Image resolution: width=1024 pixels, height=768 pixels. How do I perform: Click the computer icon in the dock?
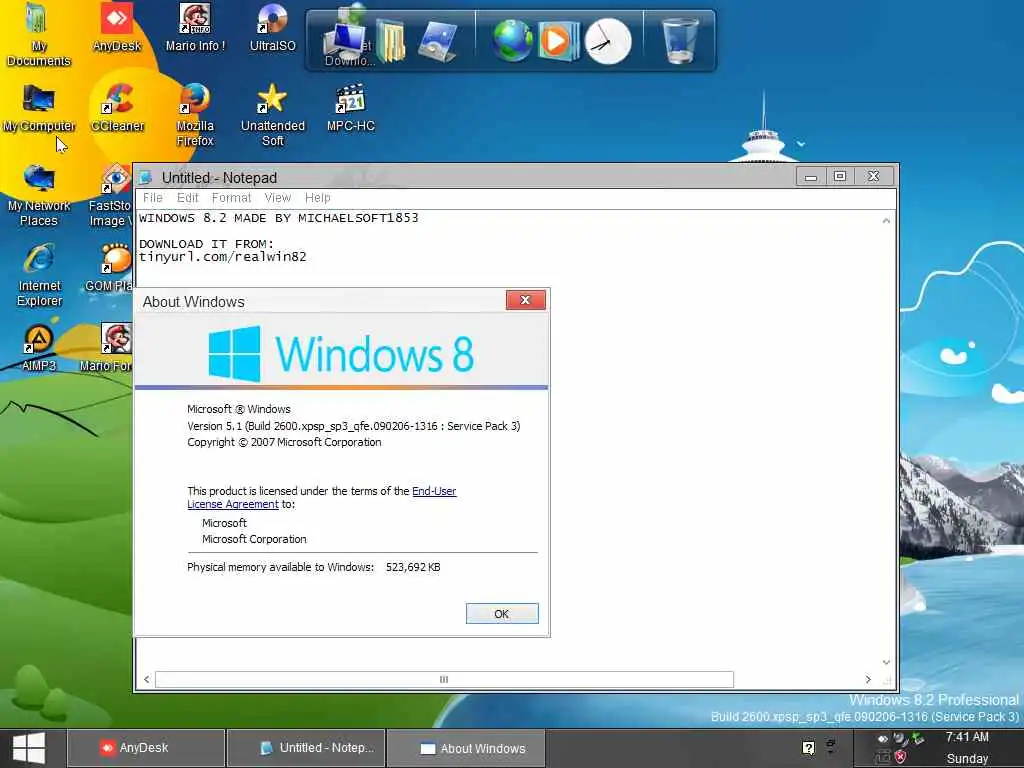click(x=345, y=40)
